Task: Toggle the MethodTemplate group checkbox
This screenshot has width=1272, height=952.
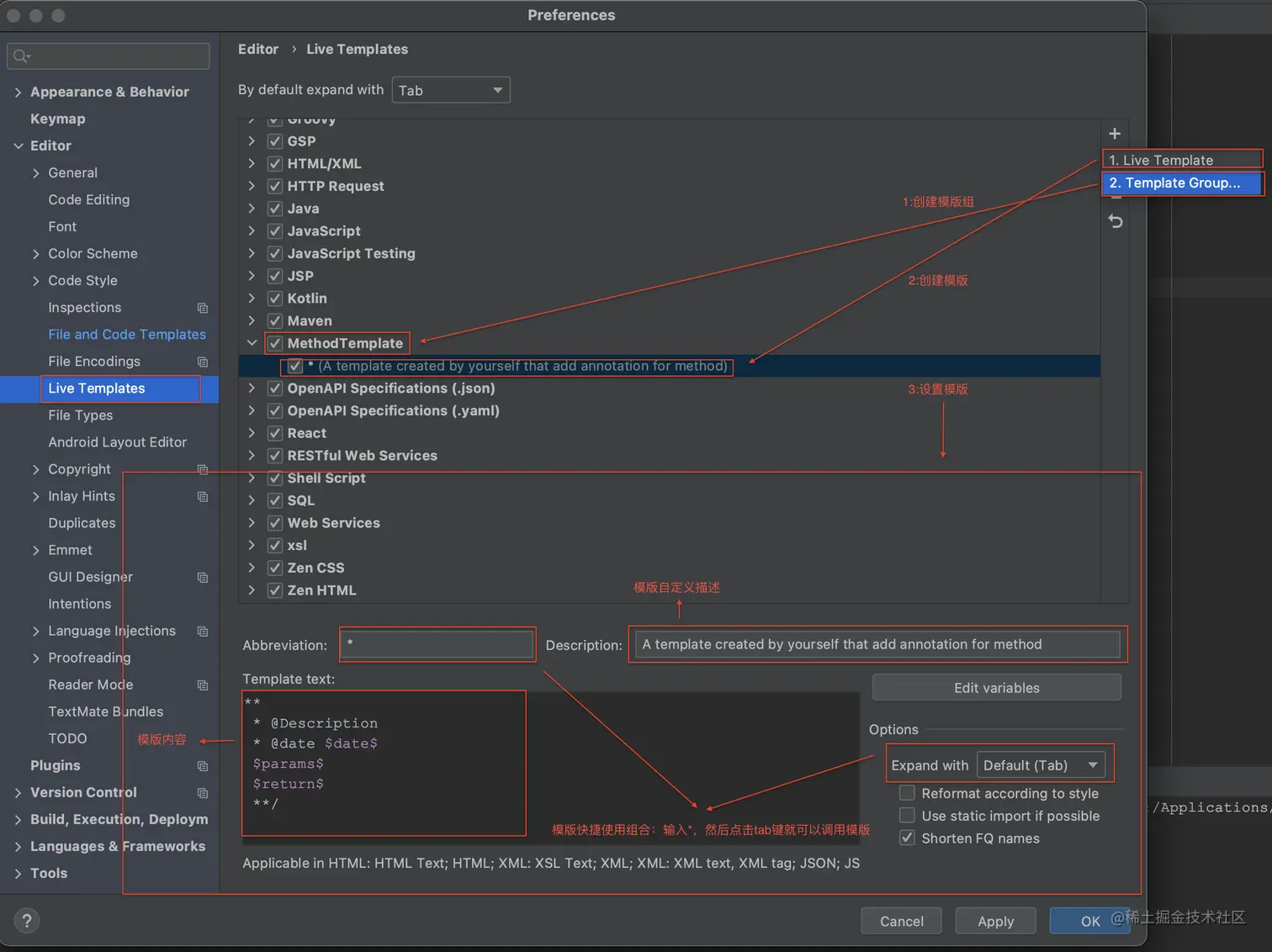Action: click(274, 343)
